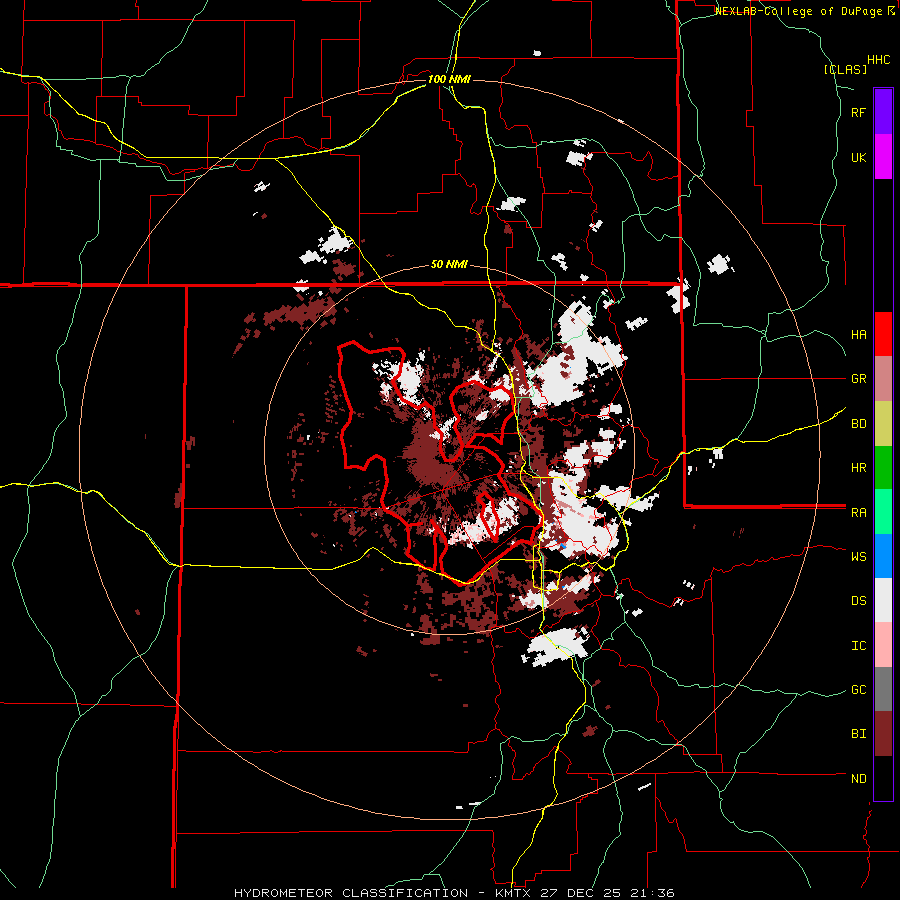Click the HR heavy rain green swatch

(883, 468)
